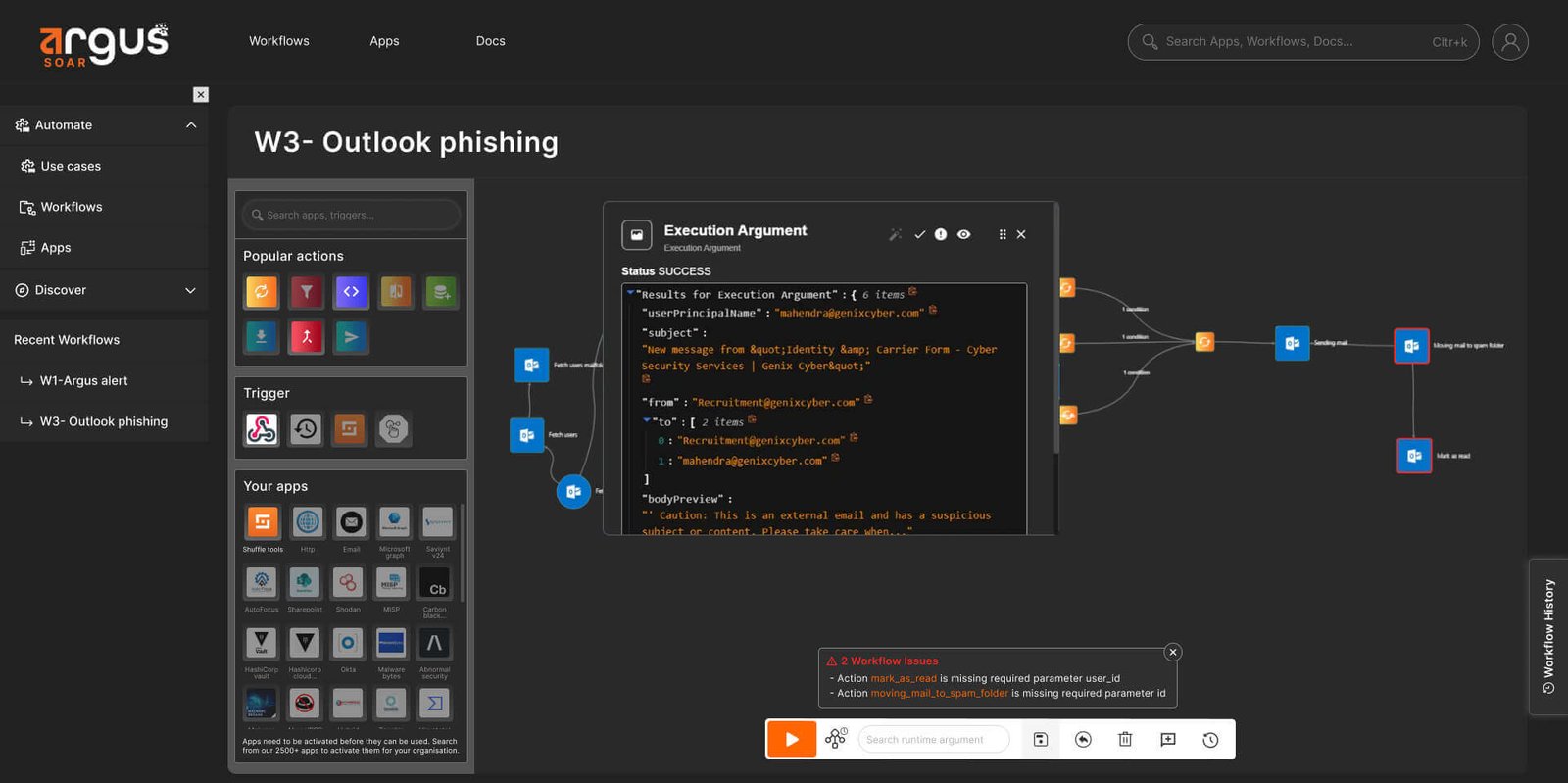Add the red merge-arrows popular action

tap(306, 337)
